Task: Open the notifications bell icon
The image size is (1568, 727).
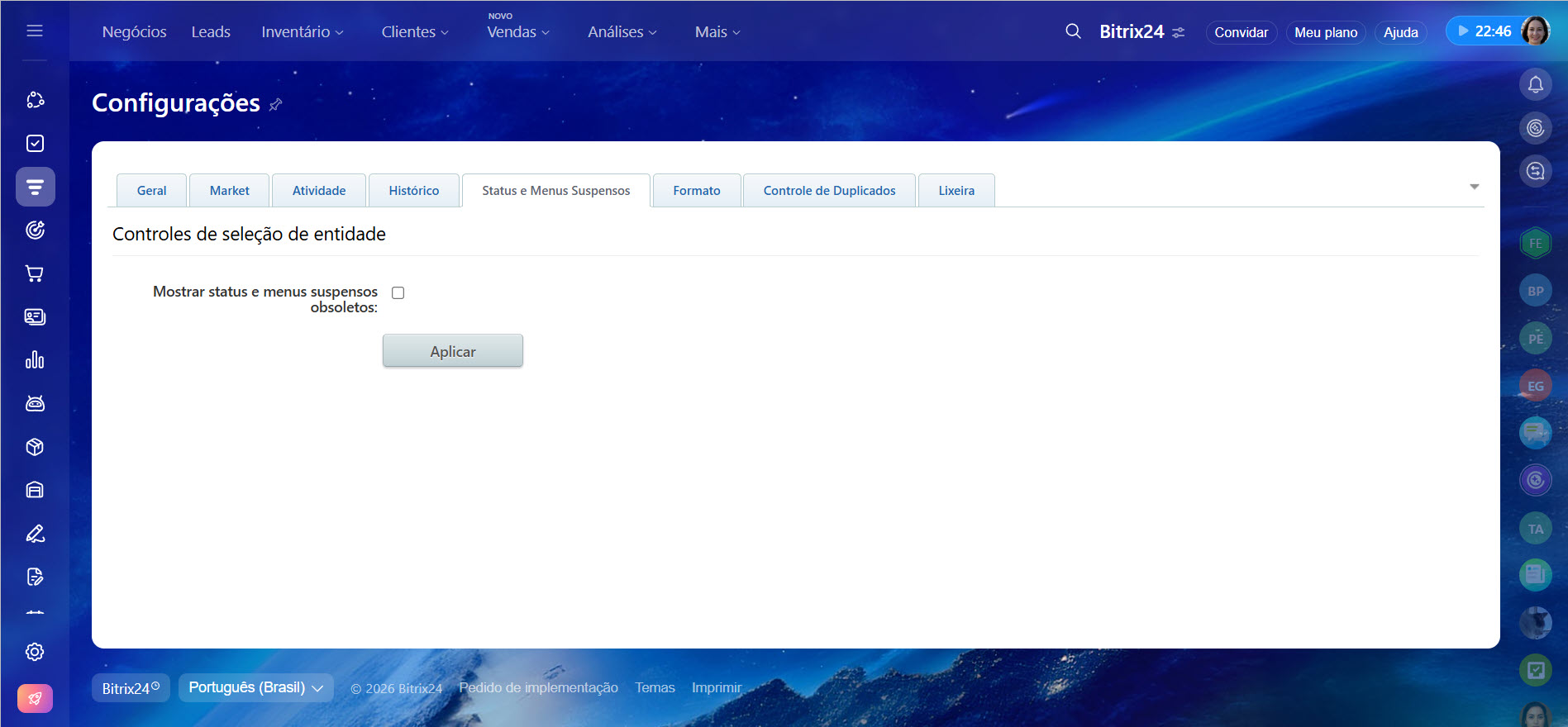Action: (x=1535, y=84)
